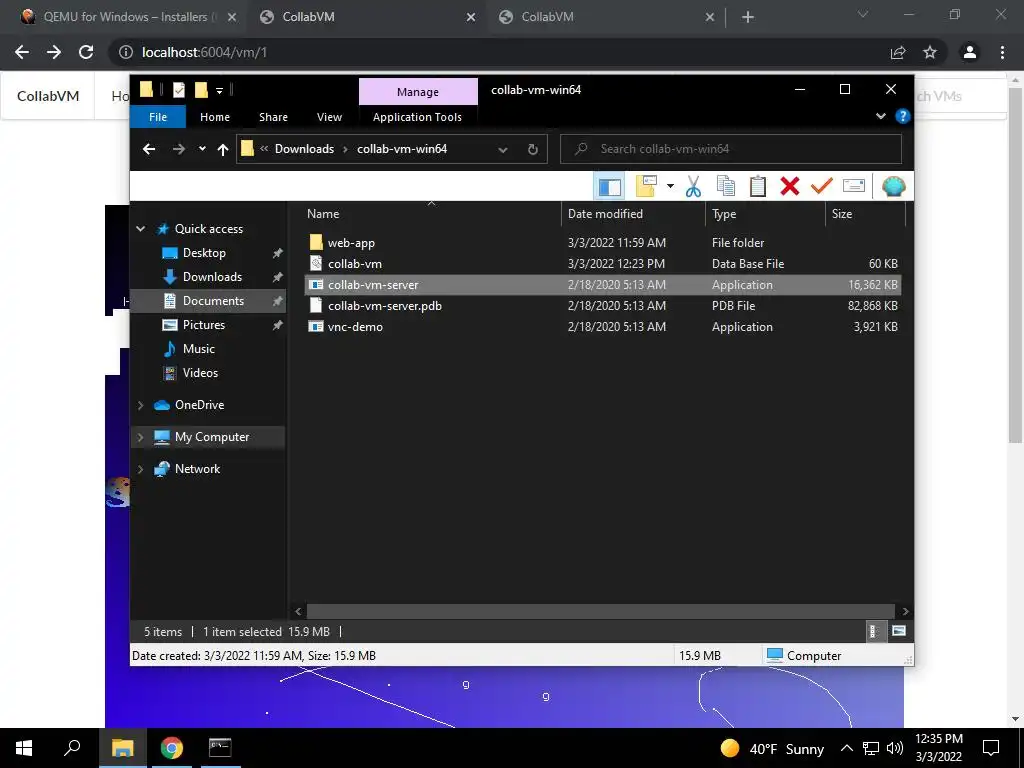This screenshot has width=1024, height=768.
Task: Select the collab-vm database file
Action: [355, 264]
